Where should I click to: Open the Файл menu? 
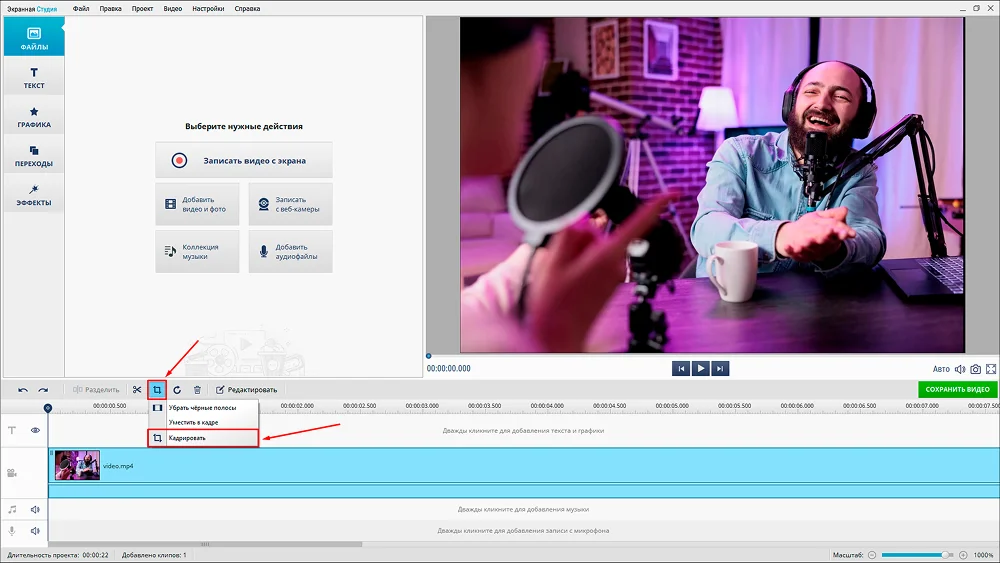click(x=81, y=9)
